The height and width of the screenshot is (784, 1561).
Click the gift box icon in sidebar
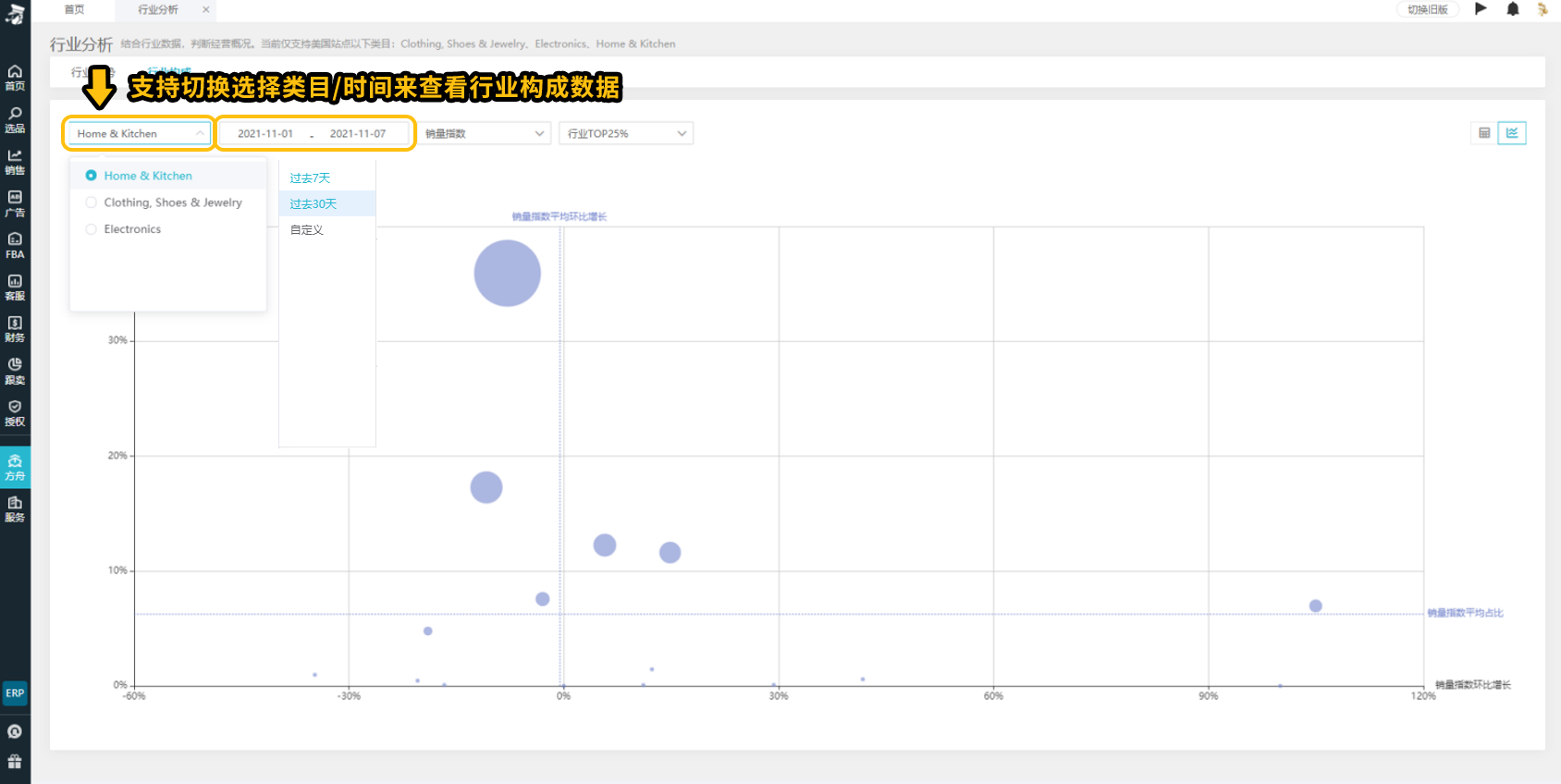click(x=15, y=762)
